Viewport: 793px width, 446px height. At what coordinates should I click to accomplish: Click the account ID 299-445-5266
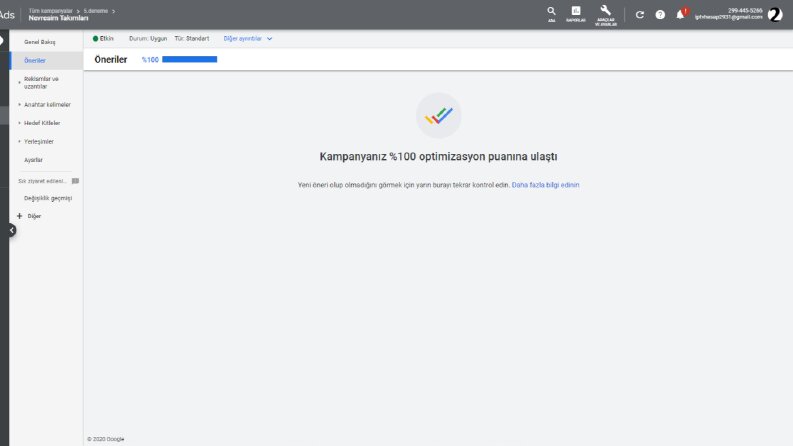pos(745,10)
